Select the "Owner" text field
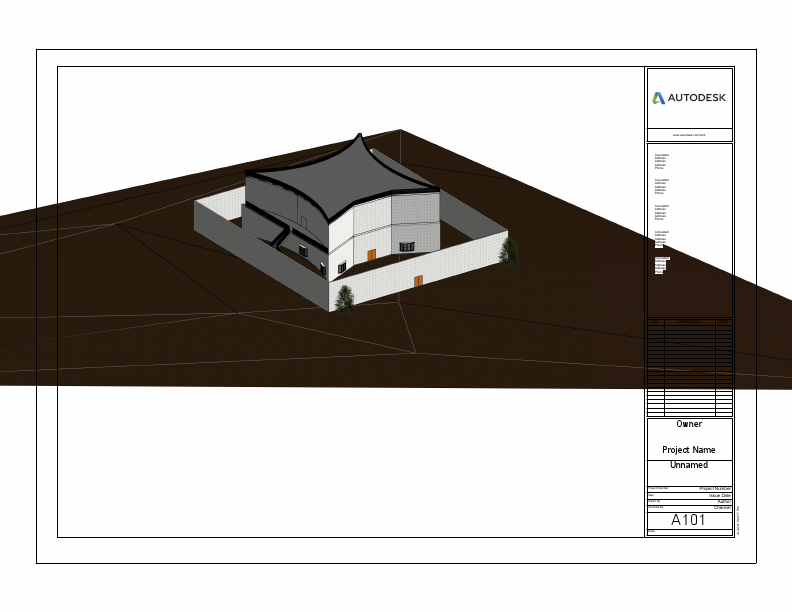Image resolution: width=792 pixels, height=612 pixels. tap(689, 424)
